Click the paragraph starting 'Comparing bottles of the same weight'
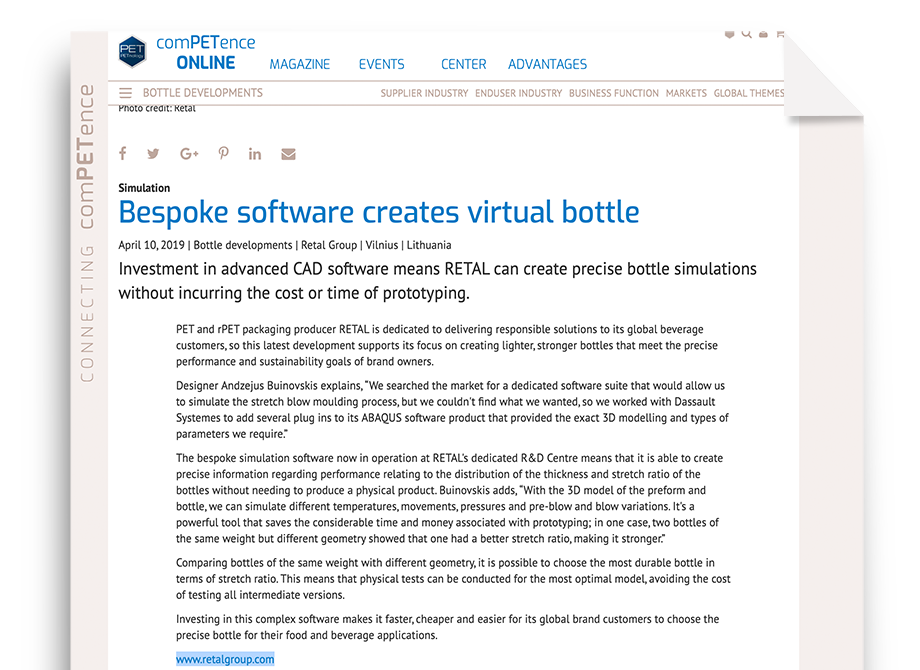Image resolution: width=920 pixels, height=670 pixels. 453,578
